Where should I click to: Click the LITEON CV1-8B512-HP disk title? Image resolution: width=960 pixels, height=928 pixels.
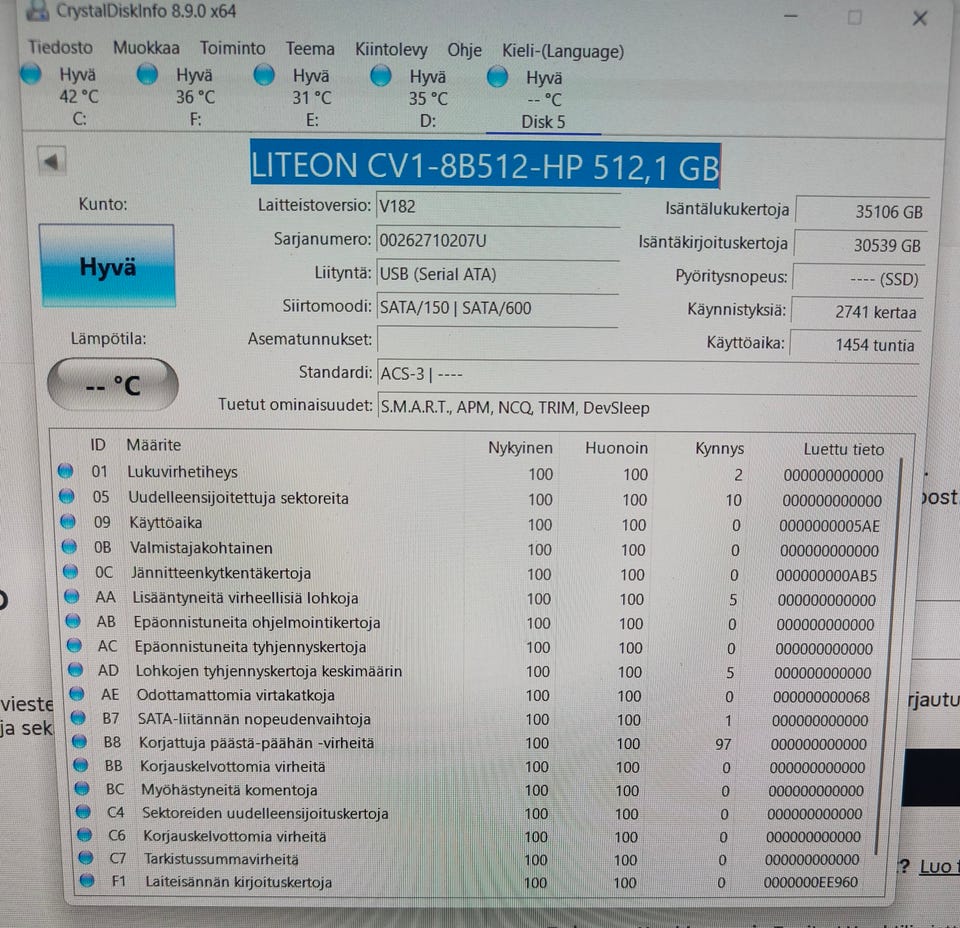(x=485, y=167)
